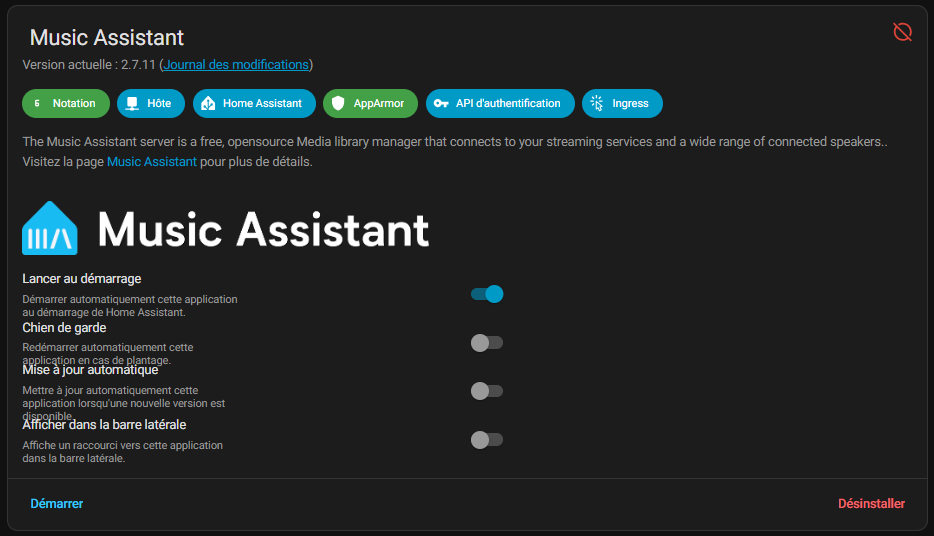Click the Music Assistant title heading

107,38
